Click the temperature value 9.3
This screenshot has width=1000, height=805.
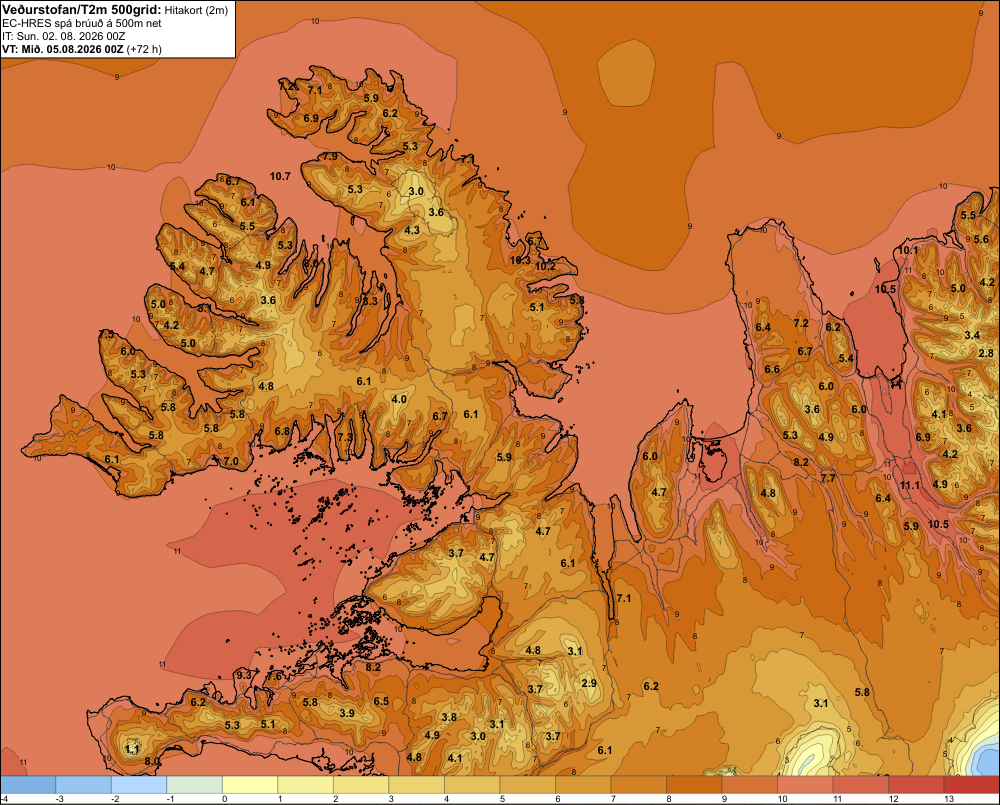(x=244, y=675)
